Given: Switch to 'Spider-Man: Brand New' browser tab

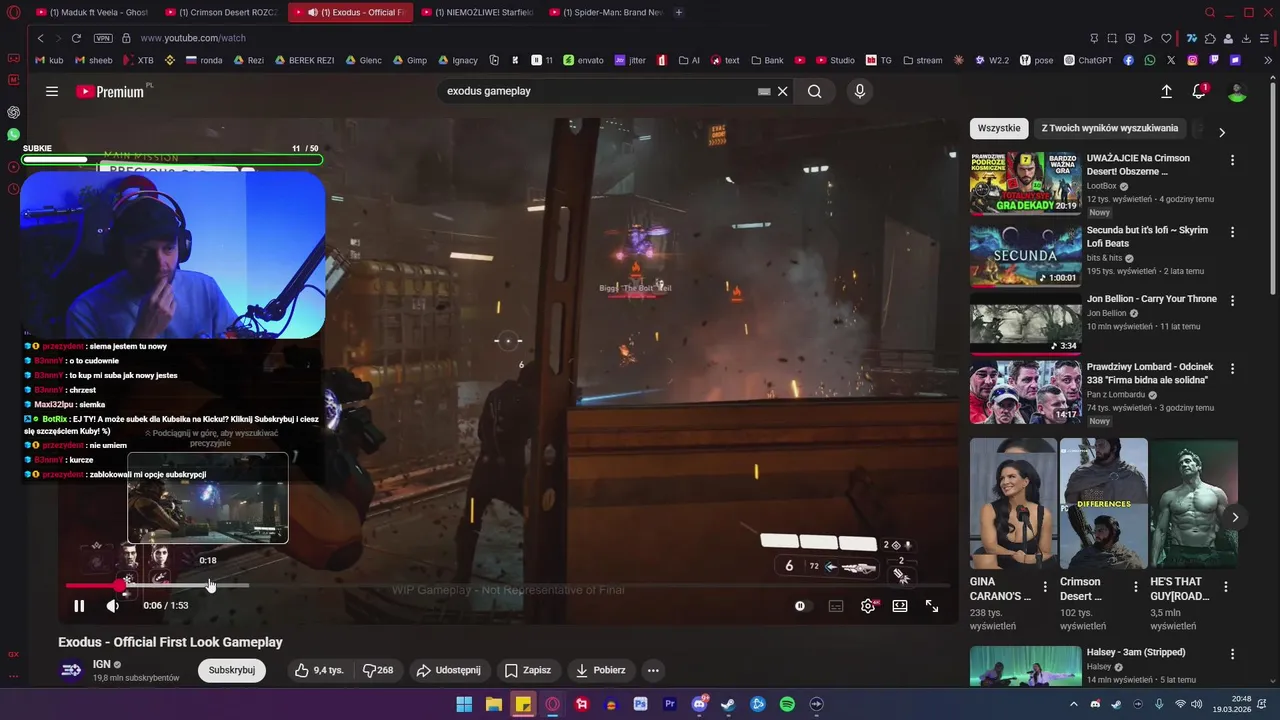Looking at the screenshot, I should pos(605,12).
